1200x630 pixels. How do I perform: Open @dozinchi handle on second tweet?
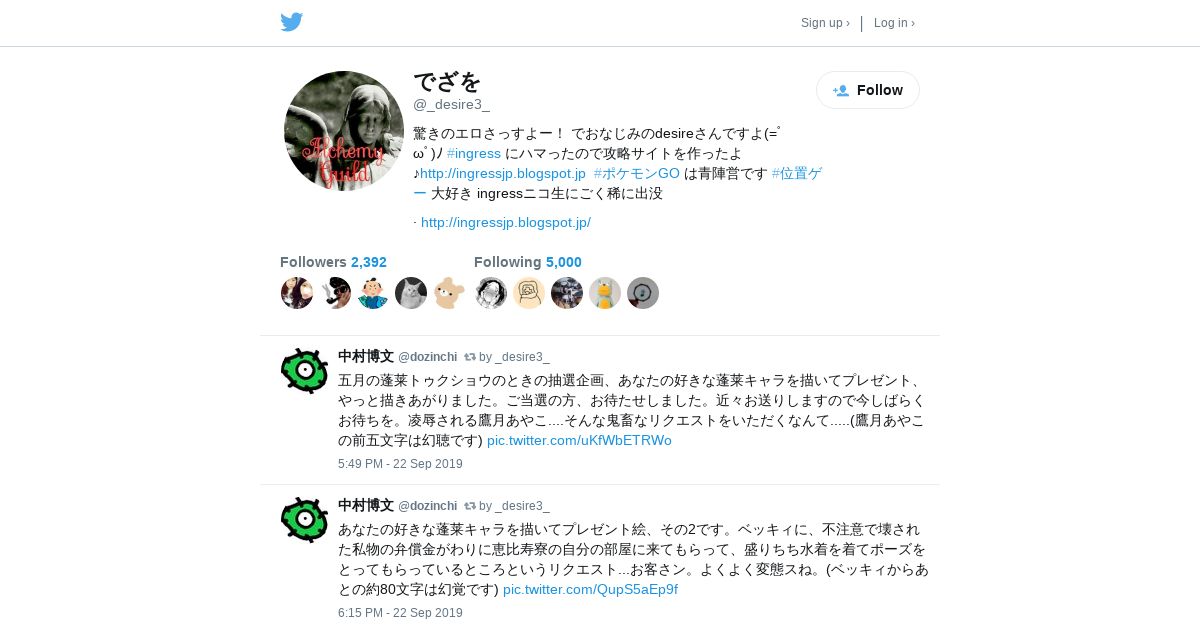point(428,506)
